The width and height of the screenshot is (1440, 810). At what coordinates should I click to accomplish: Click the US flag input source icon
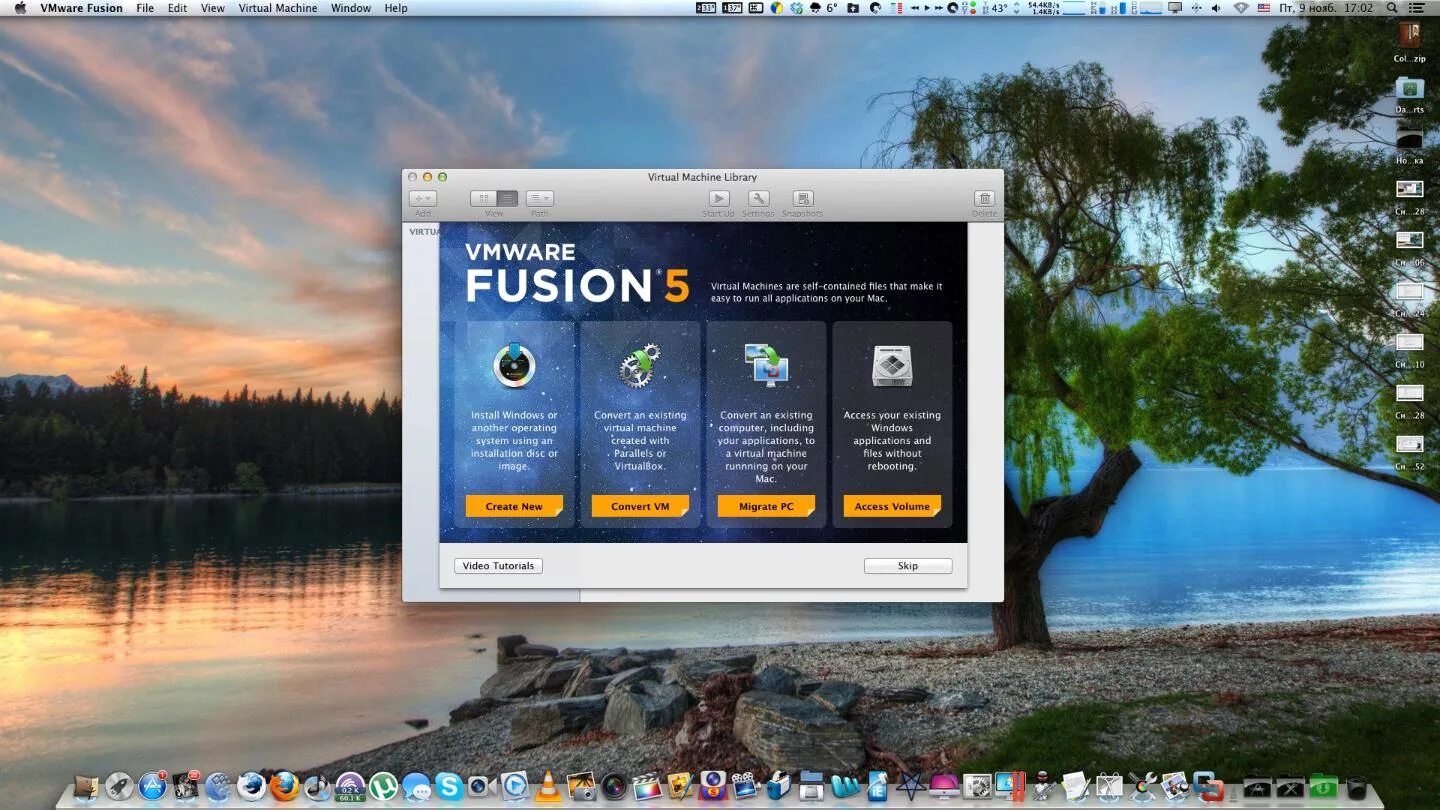pos(1264,8)
